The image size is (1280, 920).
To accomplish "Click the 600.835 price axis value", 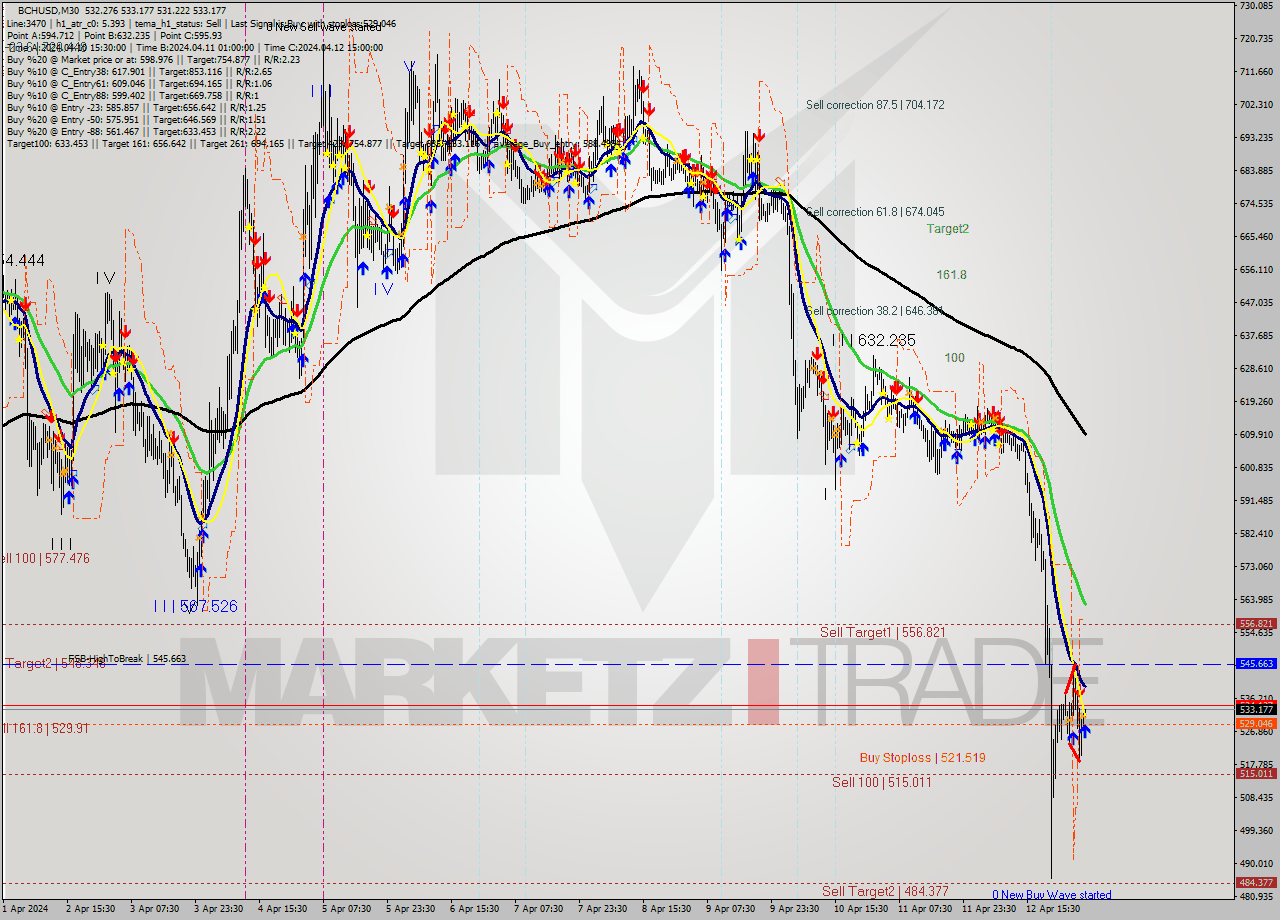I will click(1256, 467).
